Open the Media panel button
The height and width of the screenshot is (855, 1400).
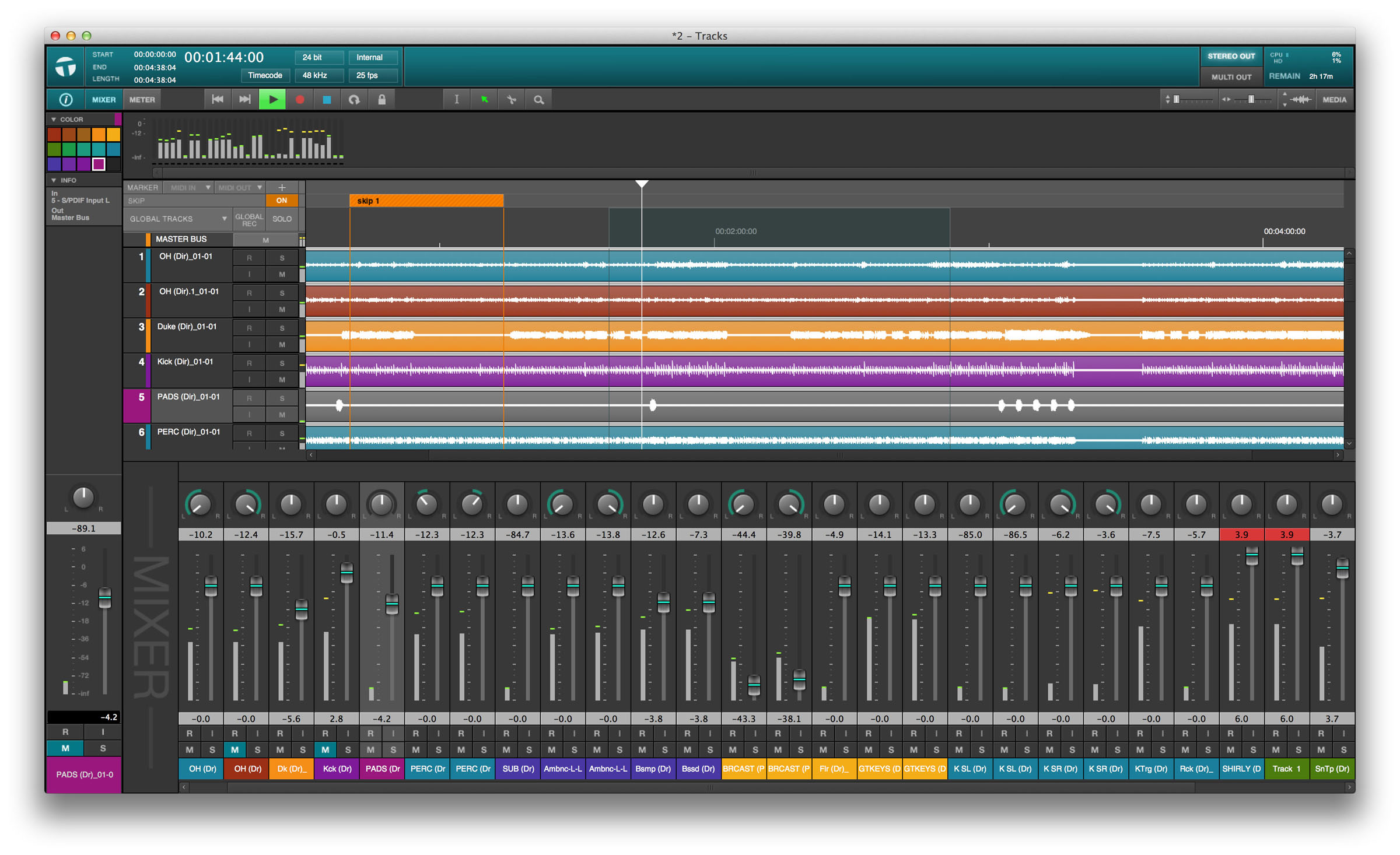click(x=1334, y=100)
